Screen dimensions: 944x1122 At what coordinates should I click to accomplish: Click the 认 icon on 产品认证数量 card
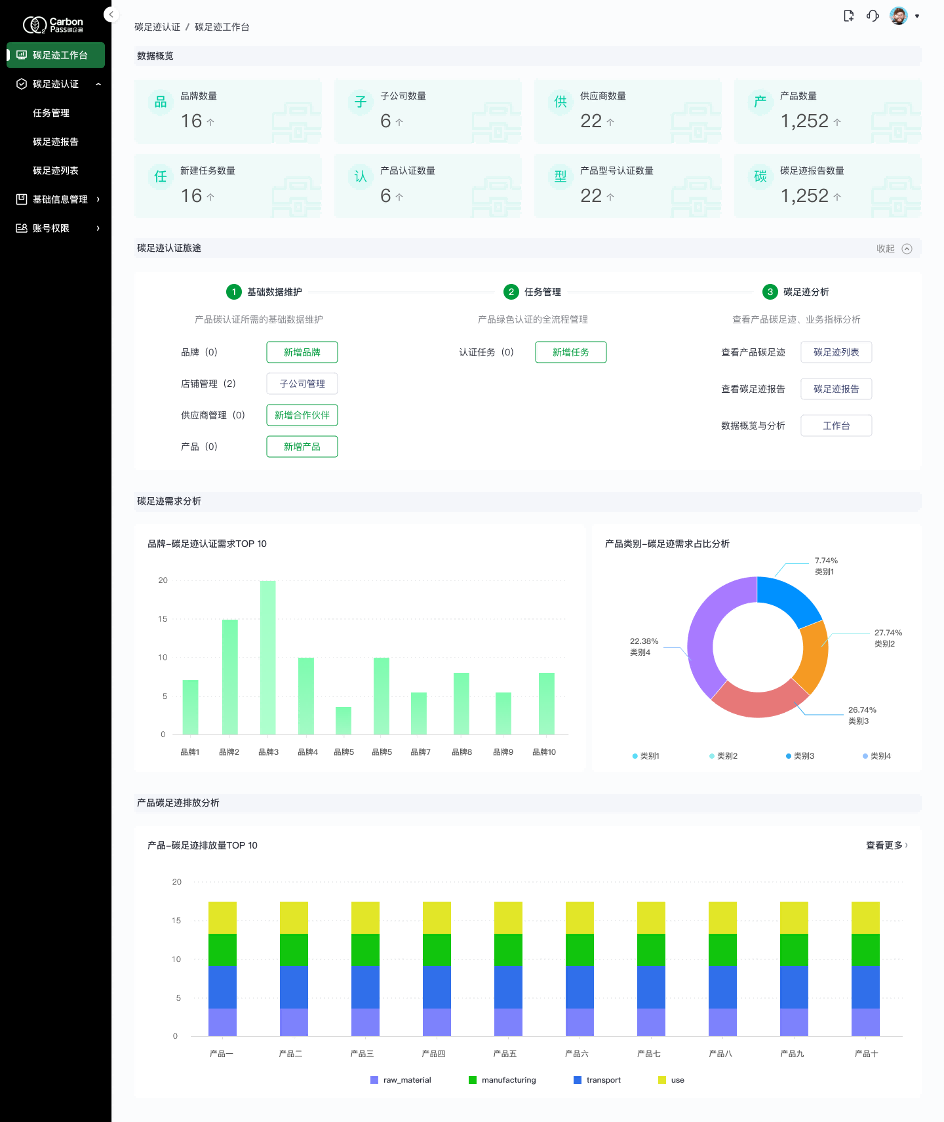361,177
